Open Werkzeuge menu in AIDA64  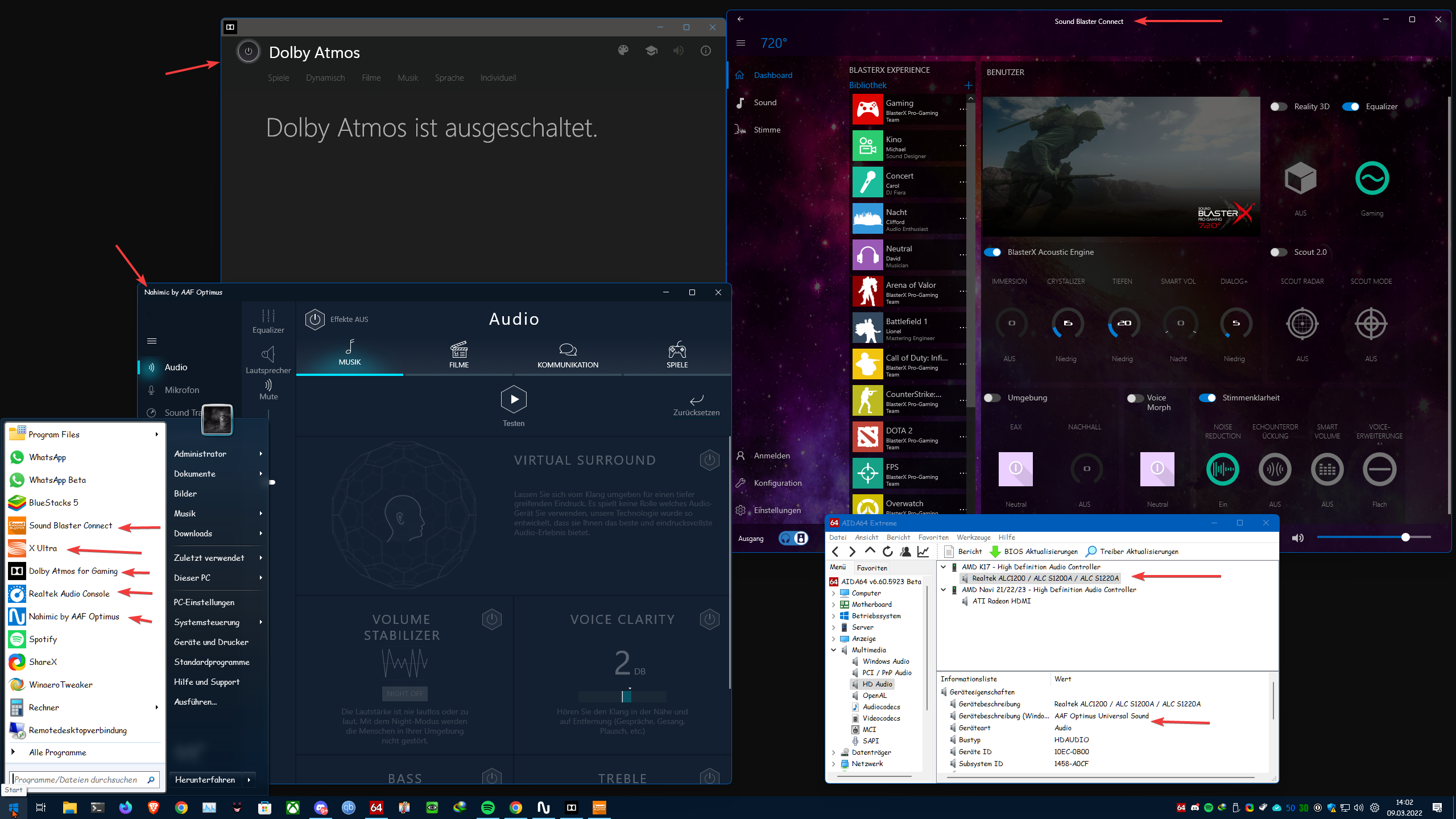pyautogui.click(x=973, y=537)
